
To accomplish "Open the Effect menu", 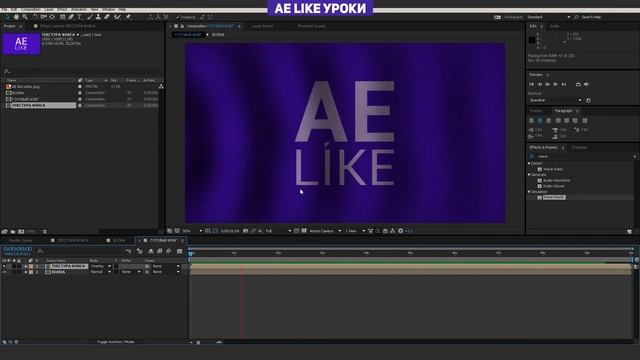I will 62,9.
